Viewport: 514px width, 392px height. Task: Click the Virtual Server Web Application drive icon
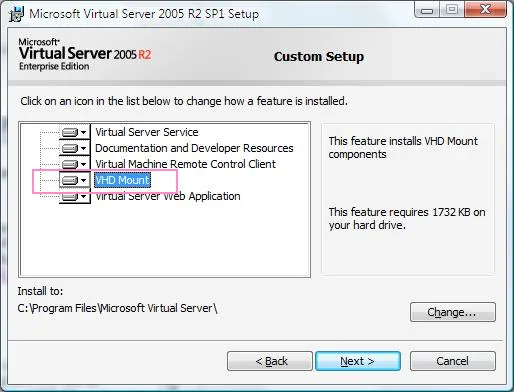[70, 196]
